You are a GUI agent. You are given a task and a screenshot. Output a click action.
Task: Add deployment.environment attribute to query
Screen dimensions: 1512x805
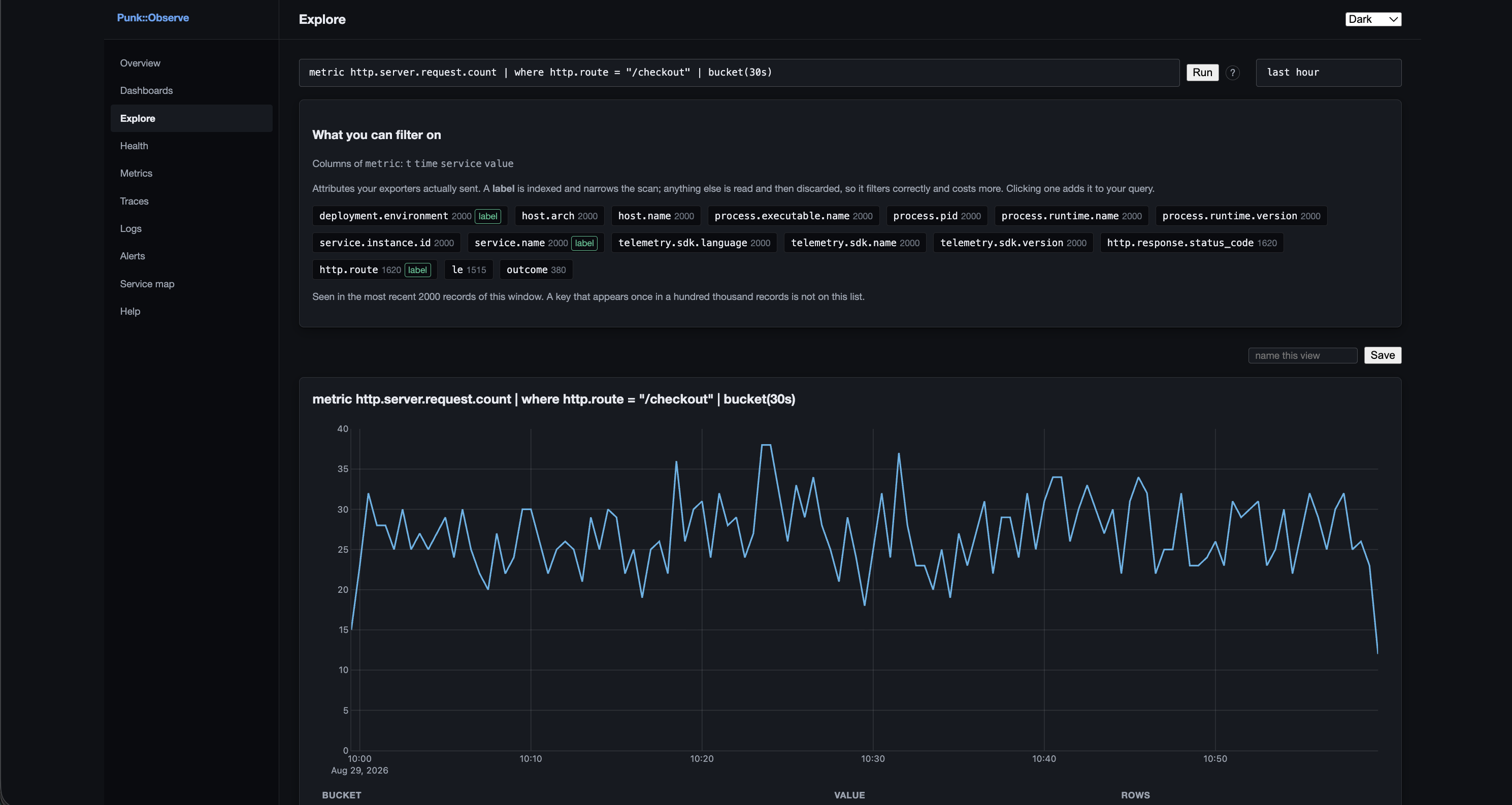[x=410, y=216]
